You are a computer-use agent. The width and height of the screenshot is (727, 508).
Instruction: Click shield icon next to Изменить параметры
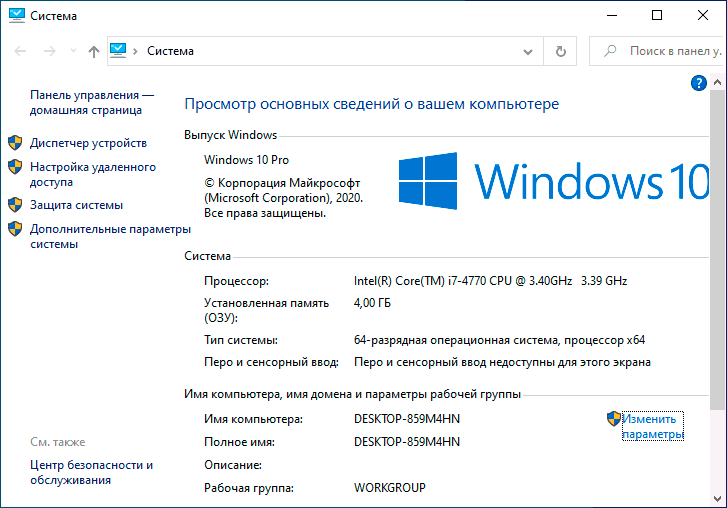click(x=614, y=419)
